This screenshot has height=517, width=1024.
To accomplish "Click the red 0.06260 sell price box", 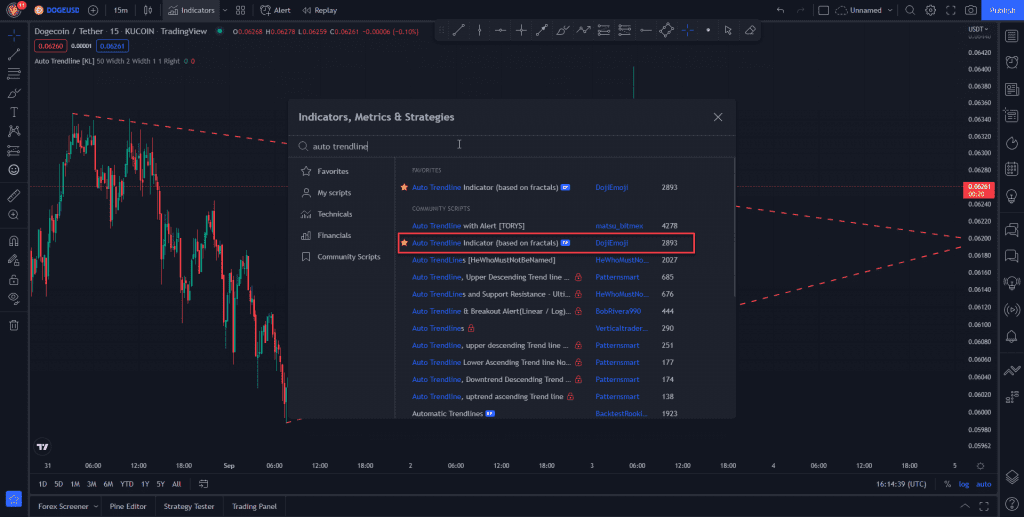I will [49, 45].
